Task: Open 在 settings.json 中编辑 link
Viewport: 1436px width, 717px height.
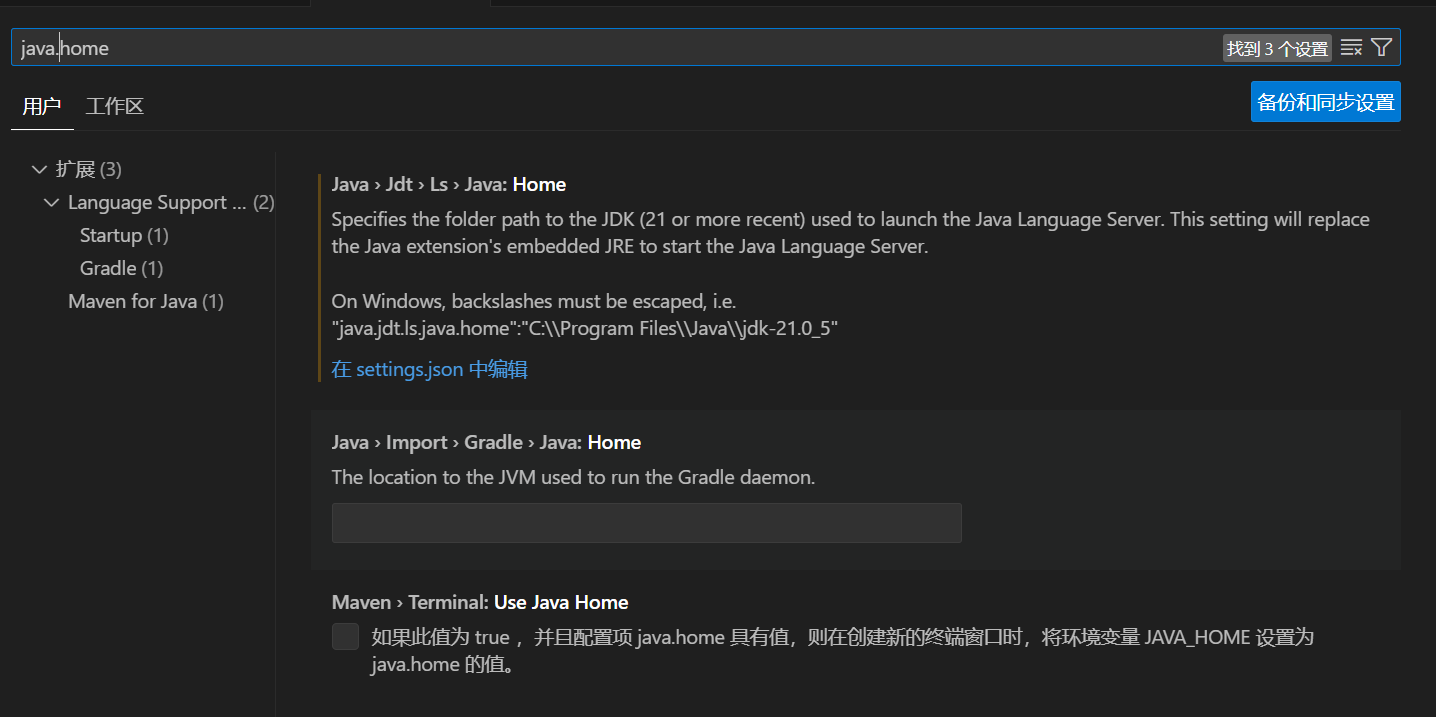Action: (429, 369)
